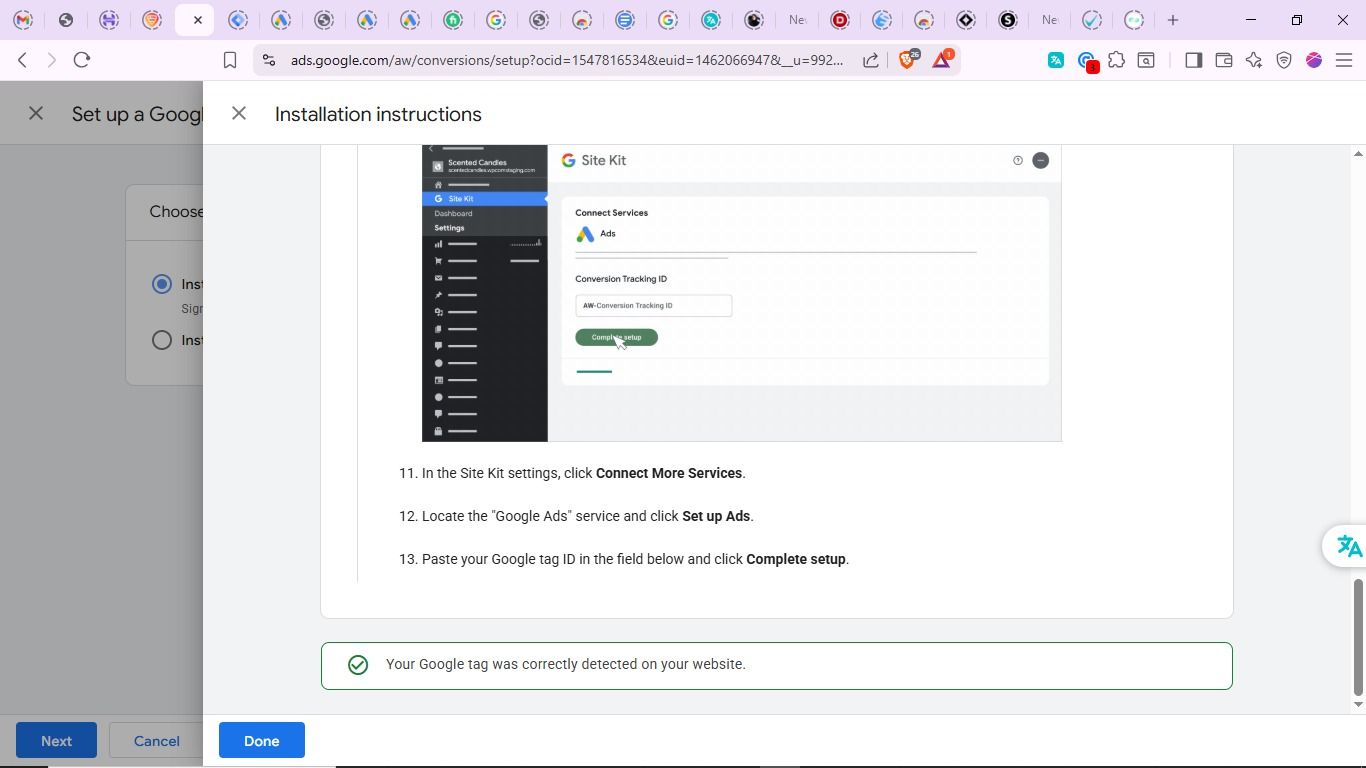Close the Google tag setup page
Image resolution: width=1366 pixels, height=768 pixels.
(x=36, y=114)
